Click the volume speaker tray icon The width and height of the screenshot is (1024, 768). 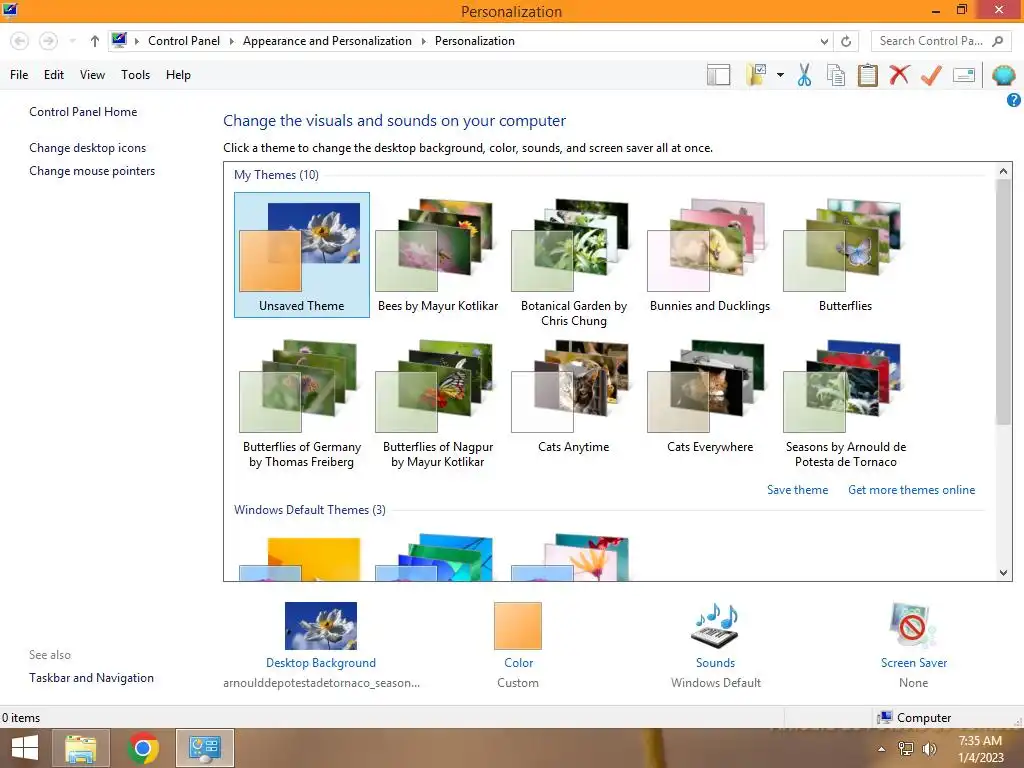(x=929, y=749)
